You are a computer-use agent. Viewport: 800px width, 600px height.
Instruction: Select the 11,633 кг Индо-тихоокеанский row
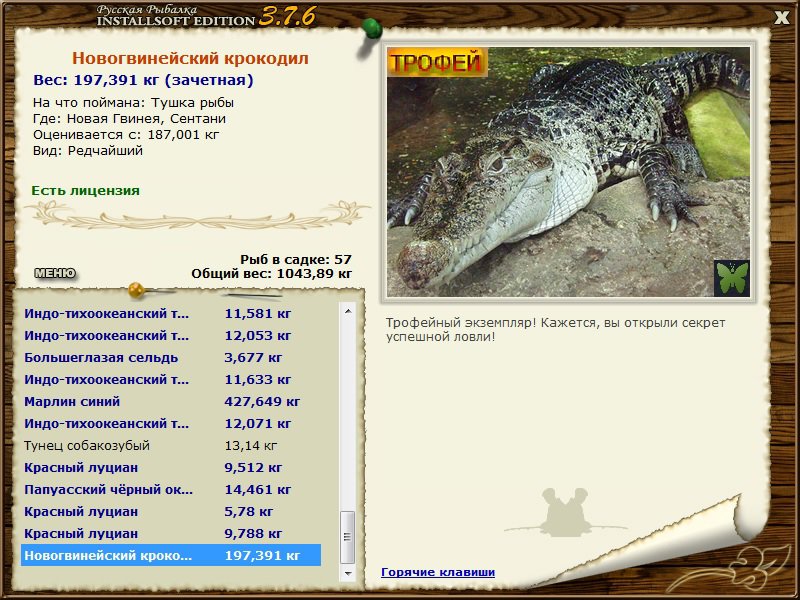[x=171, y=379]
